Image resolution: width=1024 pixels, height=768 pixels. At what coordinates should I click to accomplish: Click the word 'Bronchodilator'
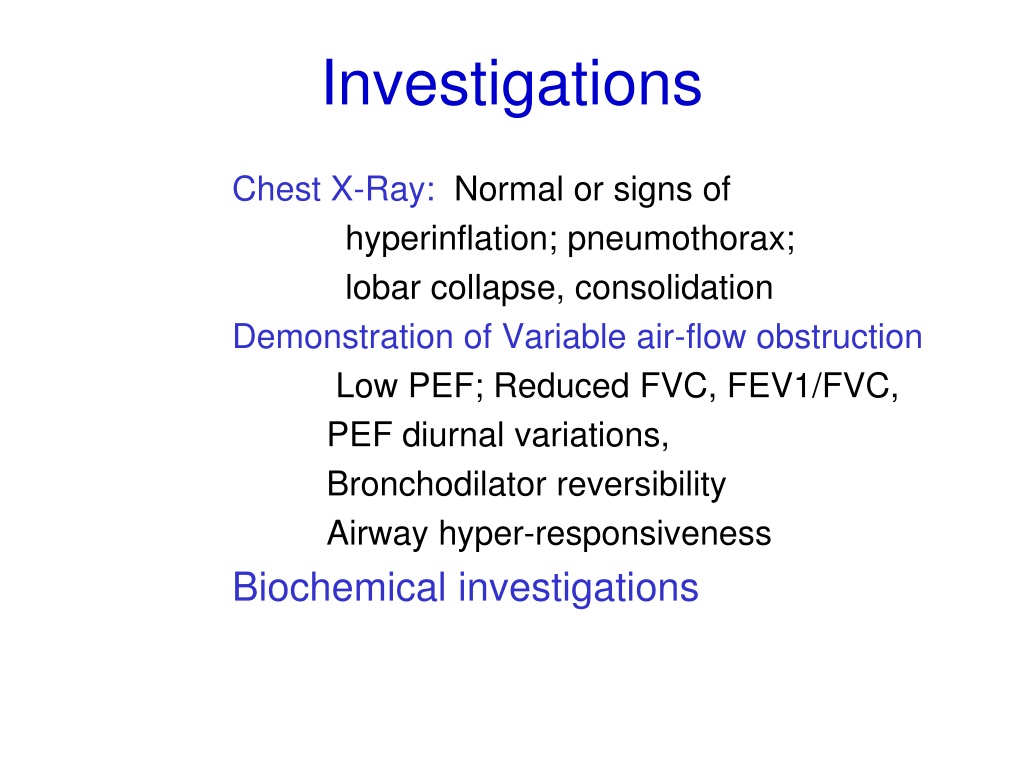(436, 485)
